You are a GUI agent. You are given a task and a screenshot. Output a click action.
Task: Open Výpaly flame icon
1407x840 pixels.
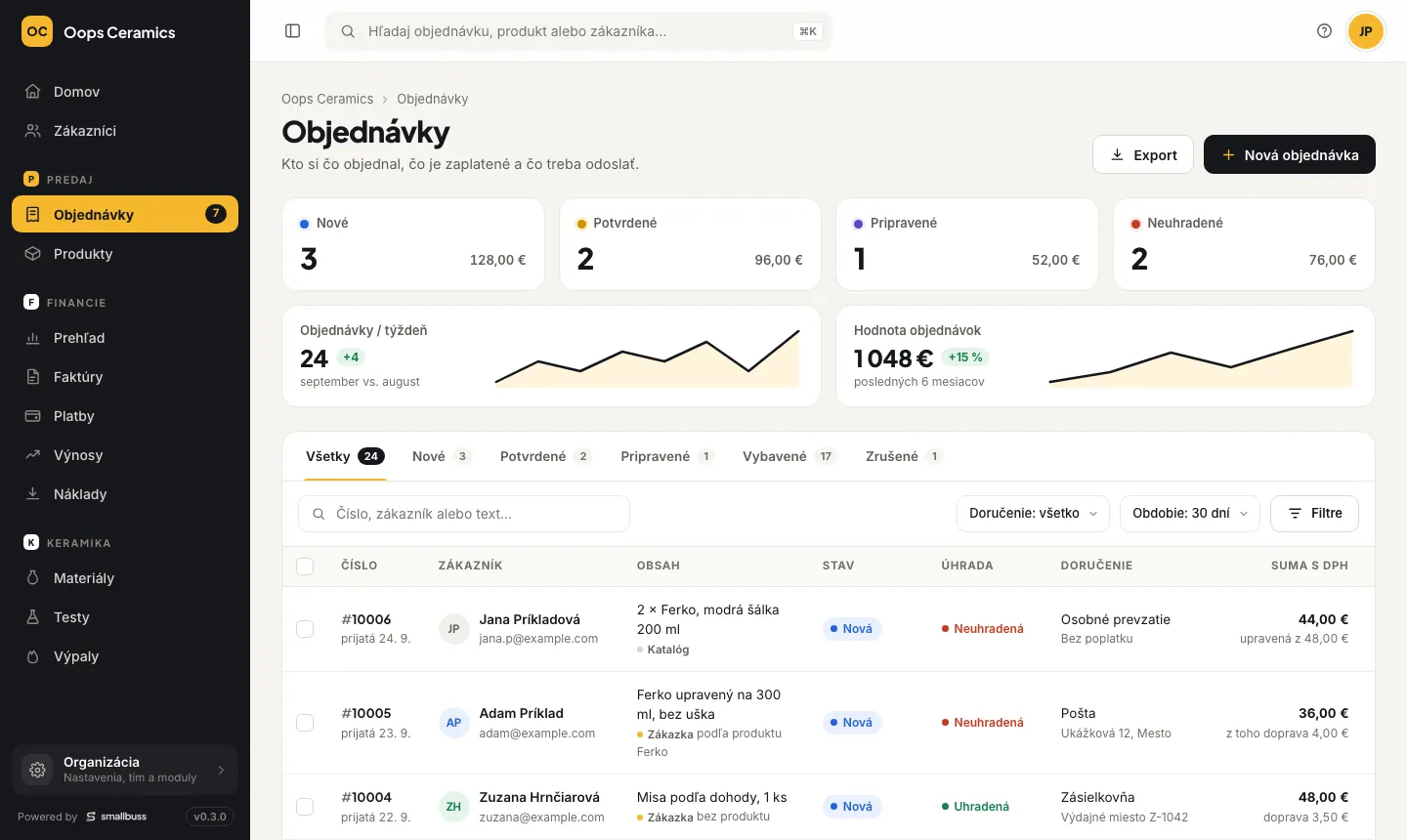point(33,656)
